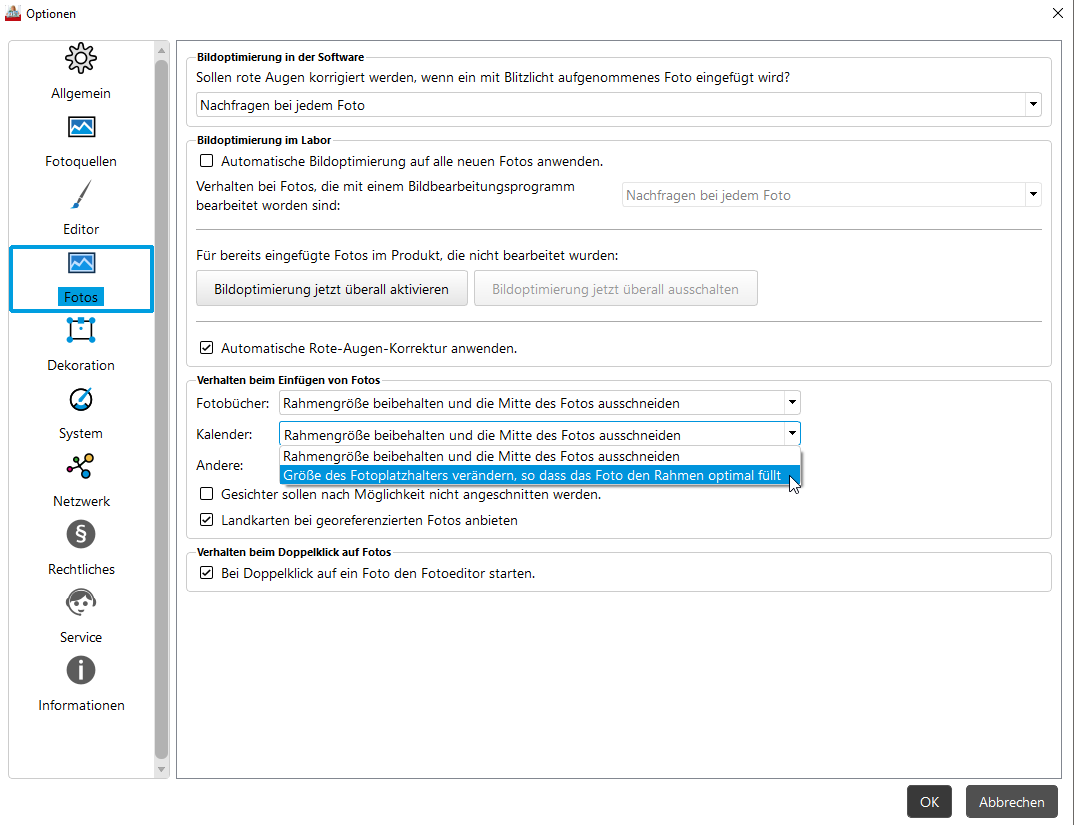Expand the Fotobücher dropdown
The image size is (1074, 825).
pyautogui.click(x=791, y=403)
